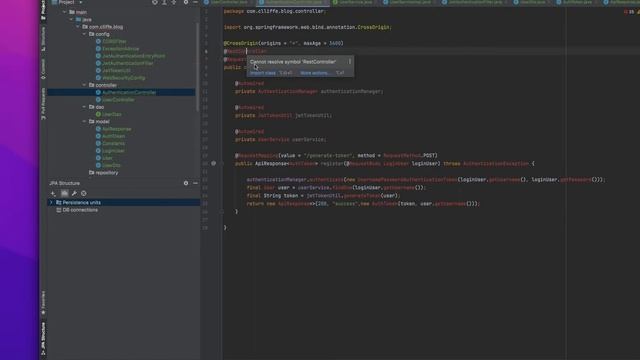Click the Project tree vertical scrollbar
Viewport: 640px width, 360px height.
[x=198, y=67]
